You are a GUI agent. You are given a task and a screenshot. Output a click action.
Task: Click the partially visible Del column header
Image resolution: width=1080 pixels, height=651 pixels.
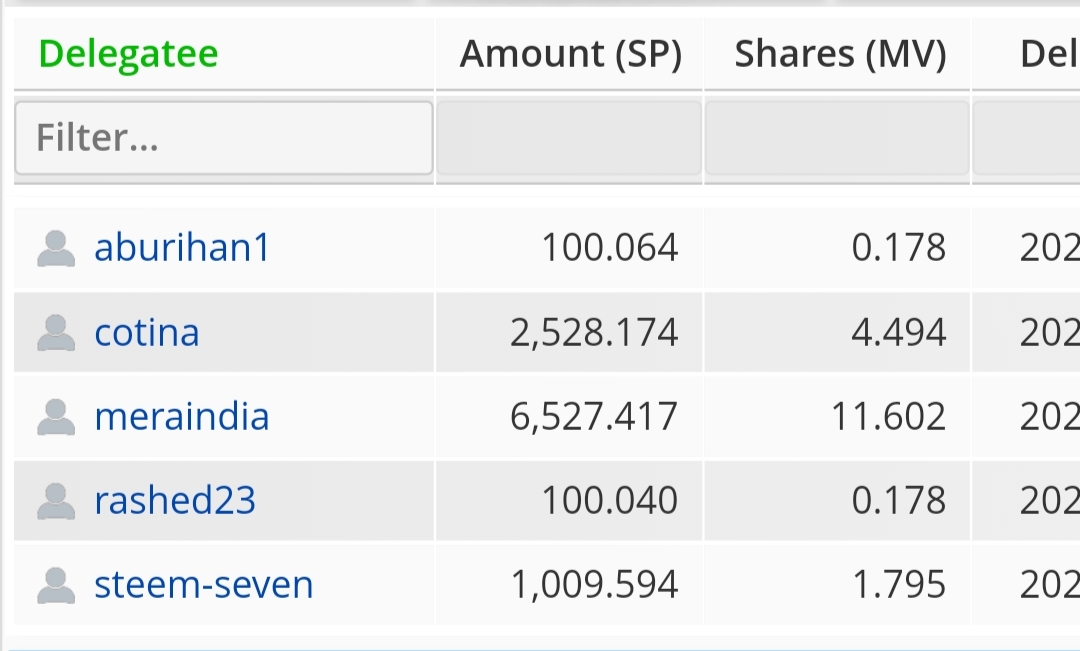pos(1049,54)
